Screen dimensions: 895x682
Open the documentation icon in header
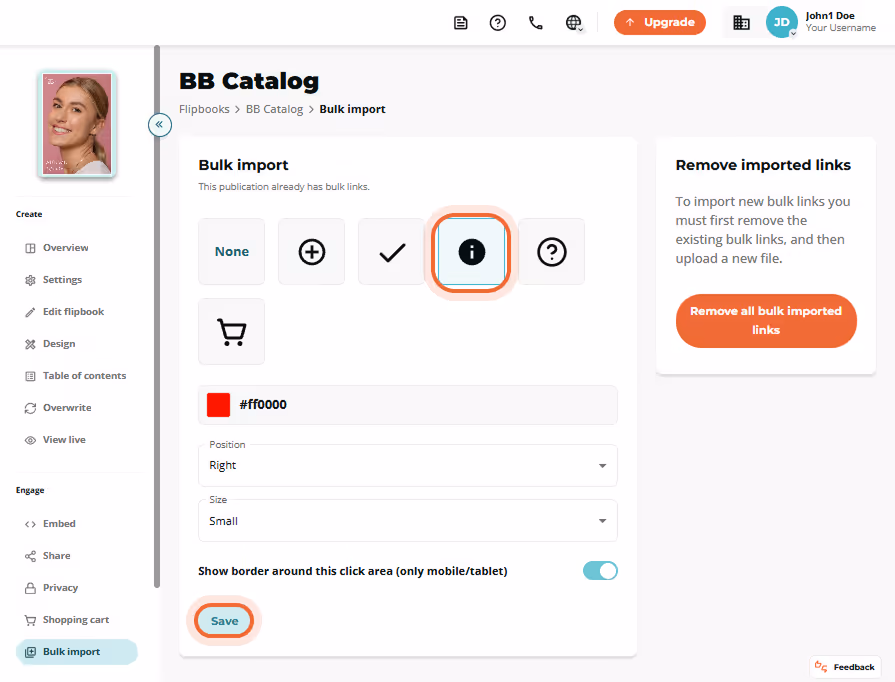pyautogui.click(x=461, y=23)
